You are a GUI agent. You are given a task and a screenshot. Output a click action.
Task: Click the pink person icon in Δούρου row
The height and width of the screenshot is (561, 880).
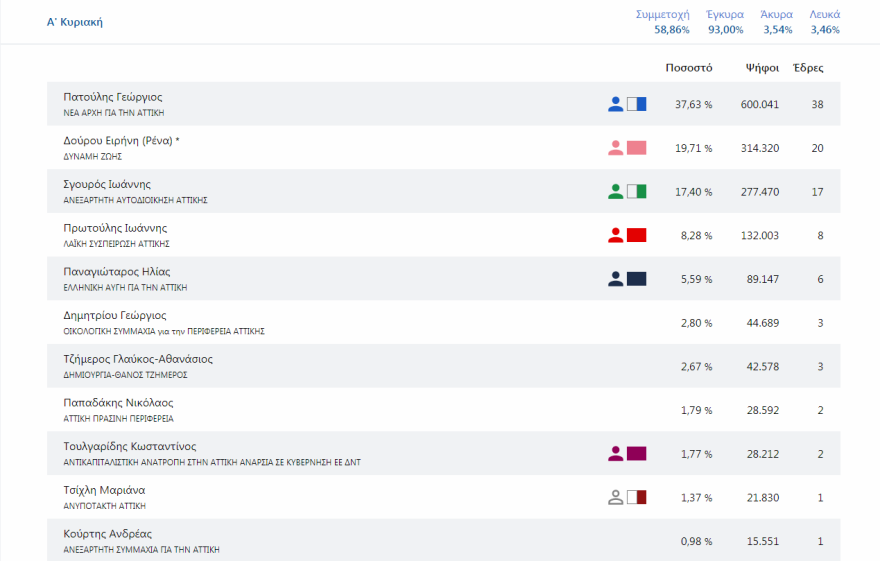point(616,148)
